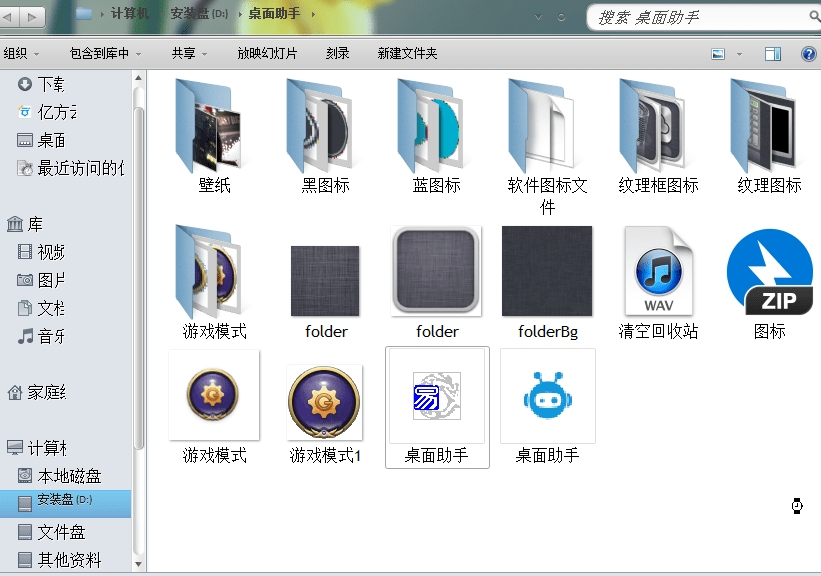
Task: Open the help button
Action: [x=809, y=53]
